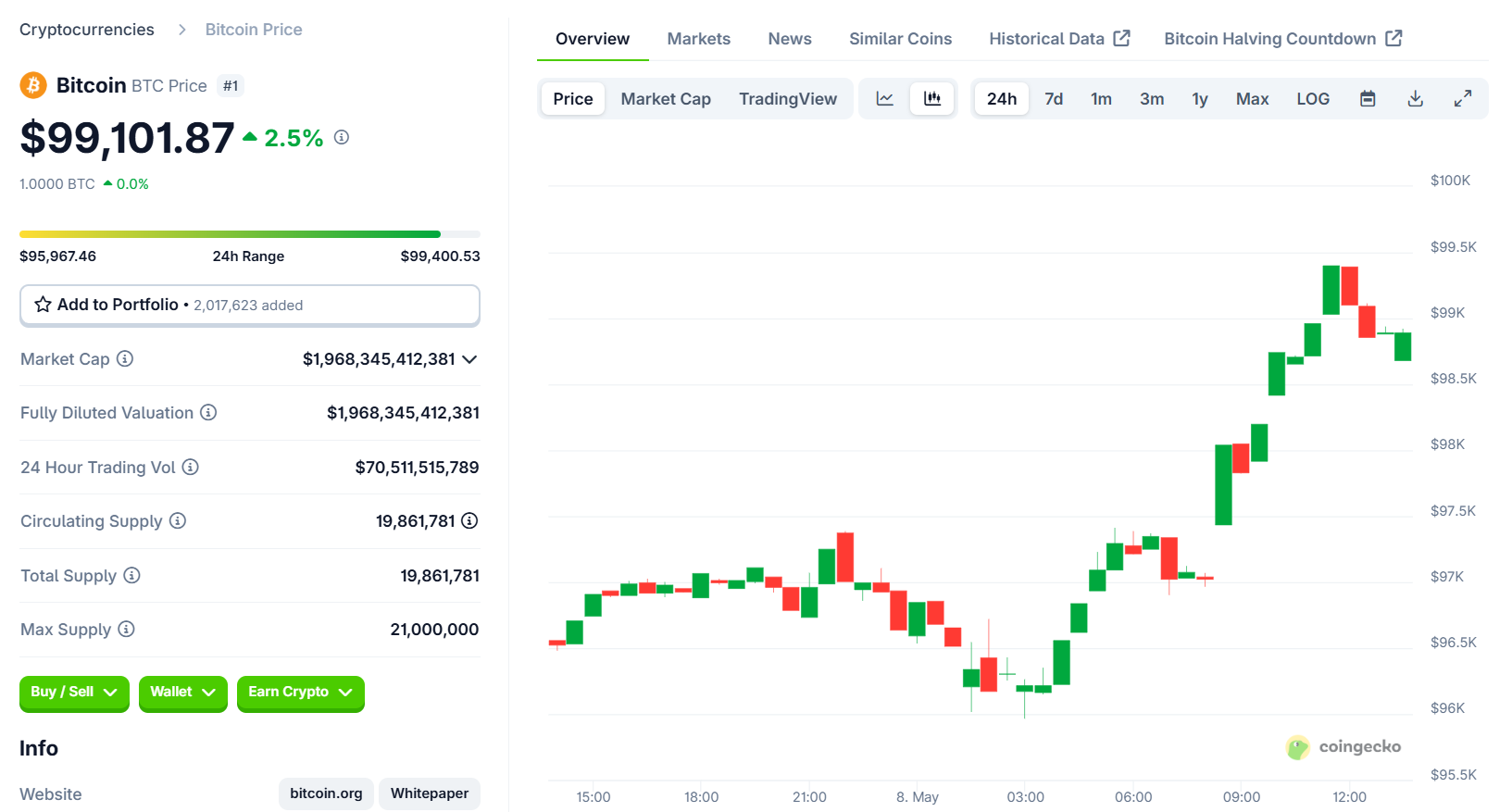Click the $99,400.53 range high value
The height and width of the screenshot is (812, 1512).
tap(440, 256)
